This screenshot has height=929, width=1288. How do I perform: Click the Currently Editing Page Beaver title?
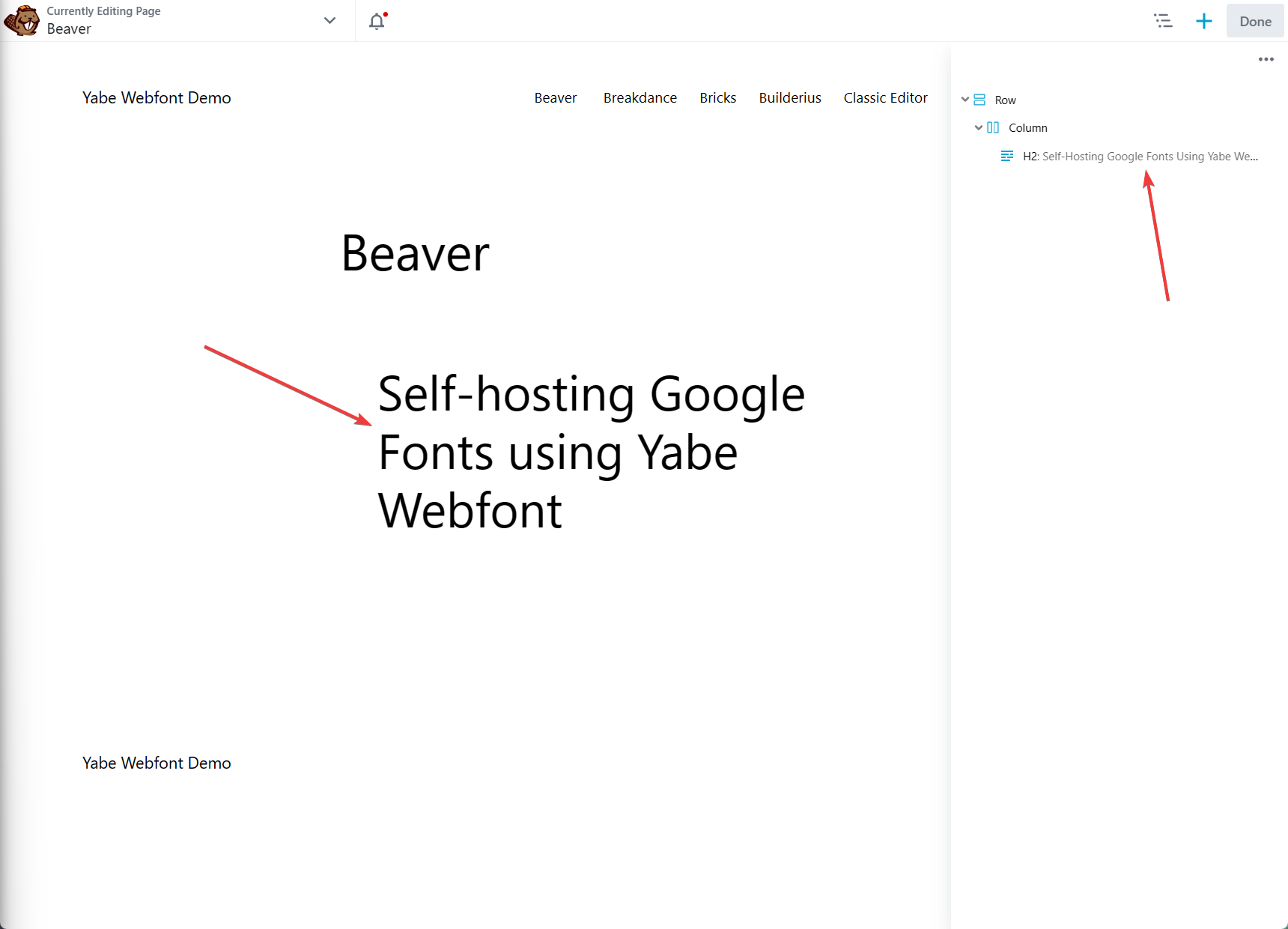coord(103,20)
